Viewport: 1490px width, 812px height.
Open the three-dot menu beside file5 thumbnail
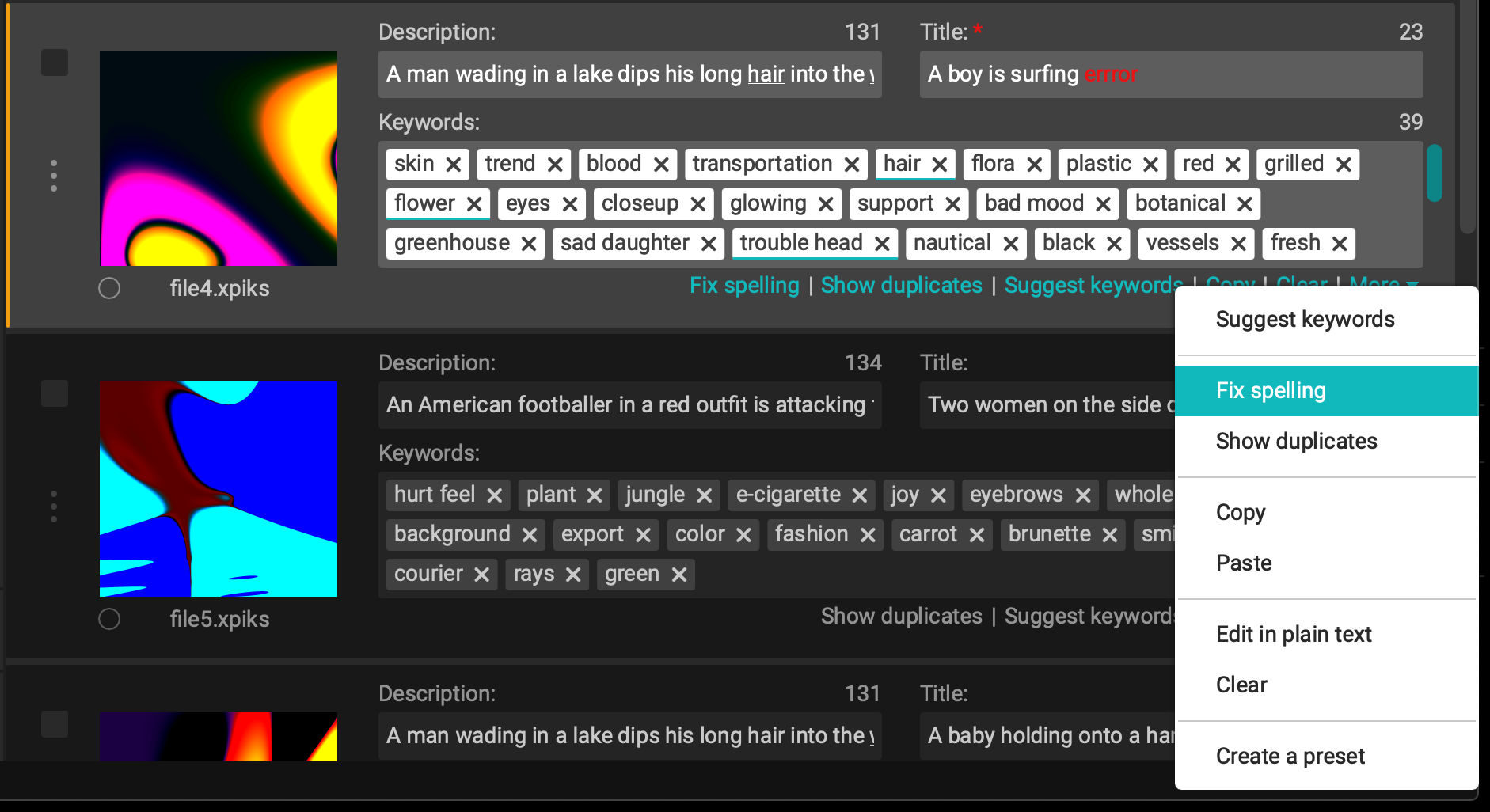[x=54, y=507]
